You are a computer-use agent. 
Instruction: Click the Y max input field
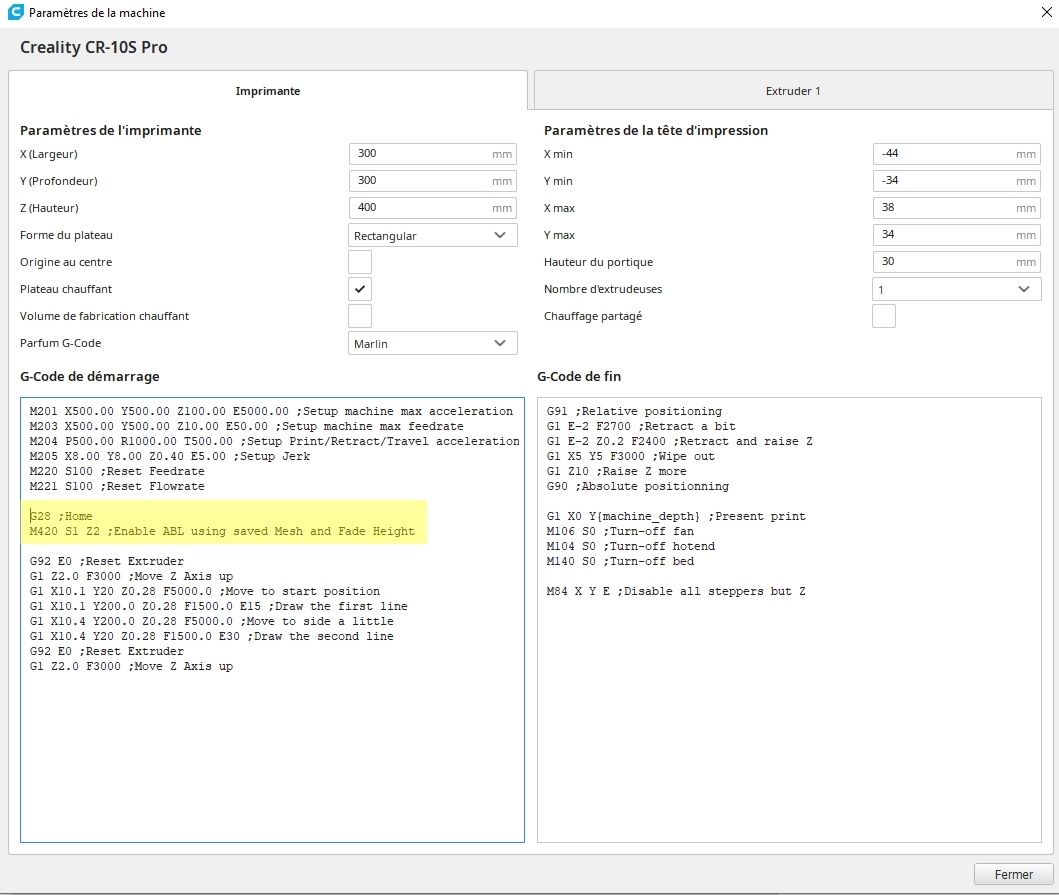[x=957, y=235]
